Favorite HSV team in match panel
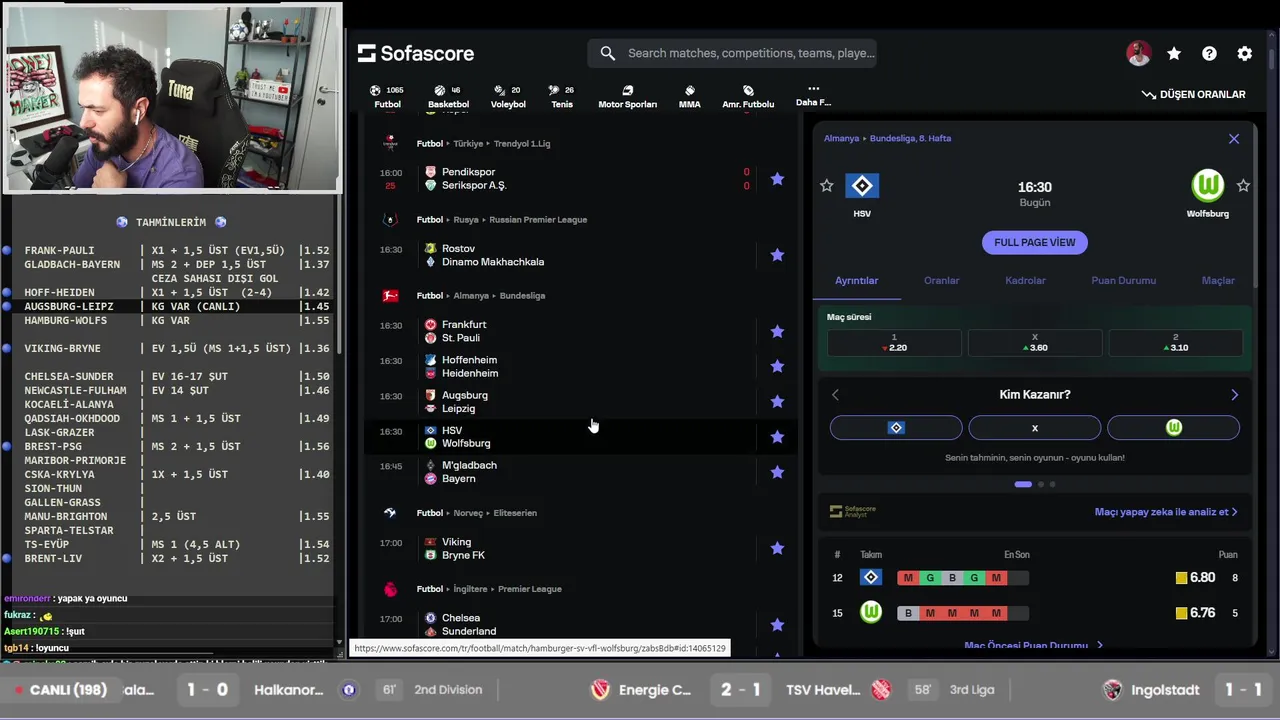1280x720 pixels. [x=827, y=186]
